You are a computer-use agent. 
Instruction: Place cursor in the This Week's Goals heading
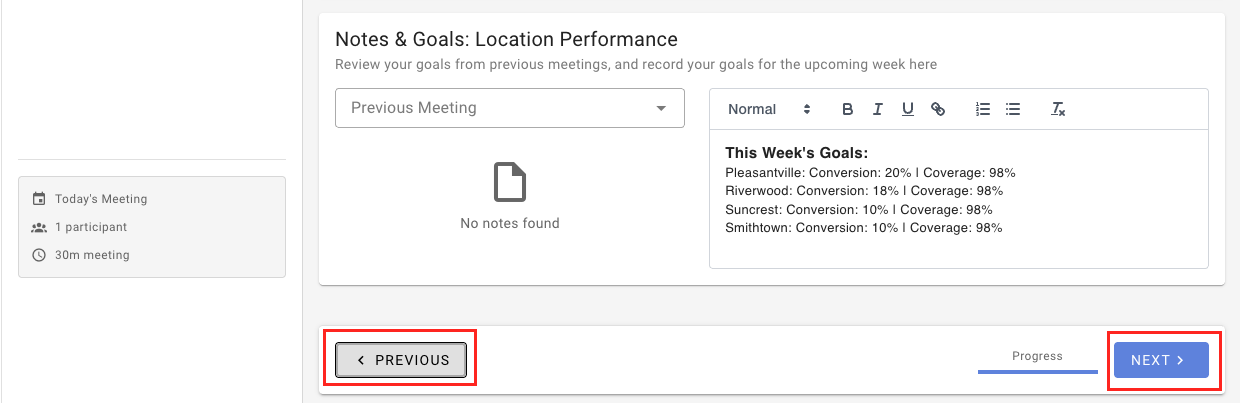click(x=796, y=153)
